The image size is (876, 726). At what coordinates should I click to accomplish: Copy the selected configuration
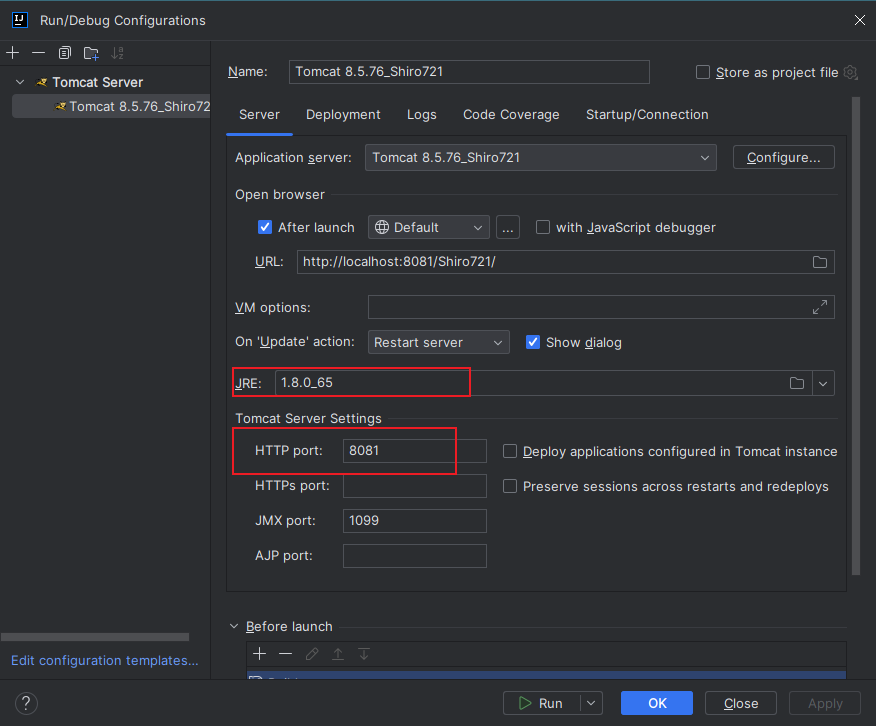[x=65, y=53]
